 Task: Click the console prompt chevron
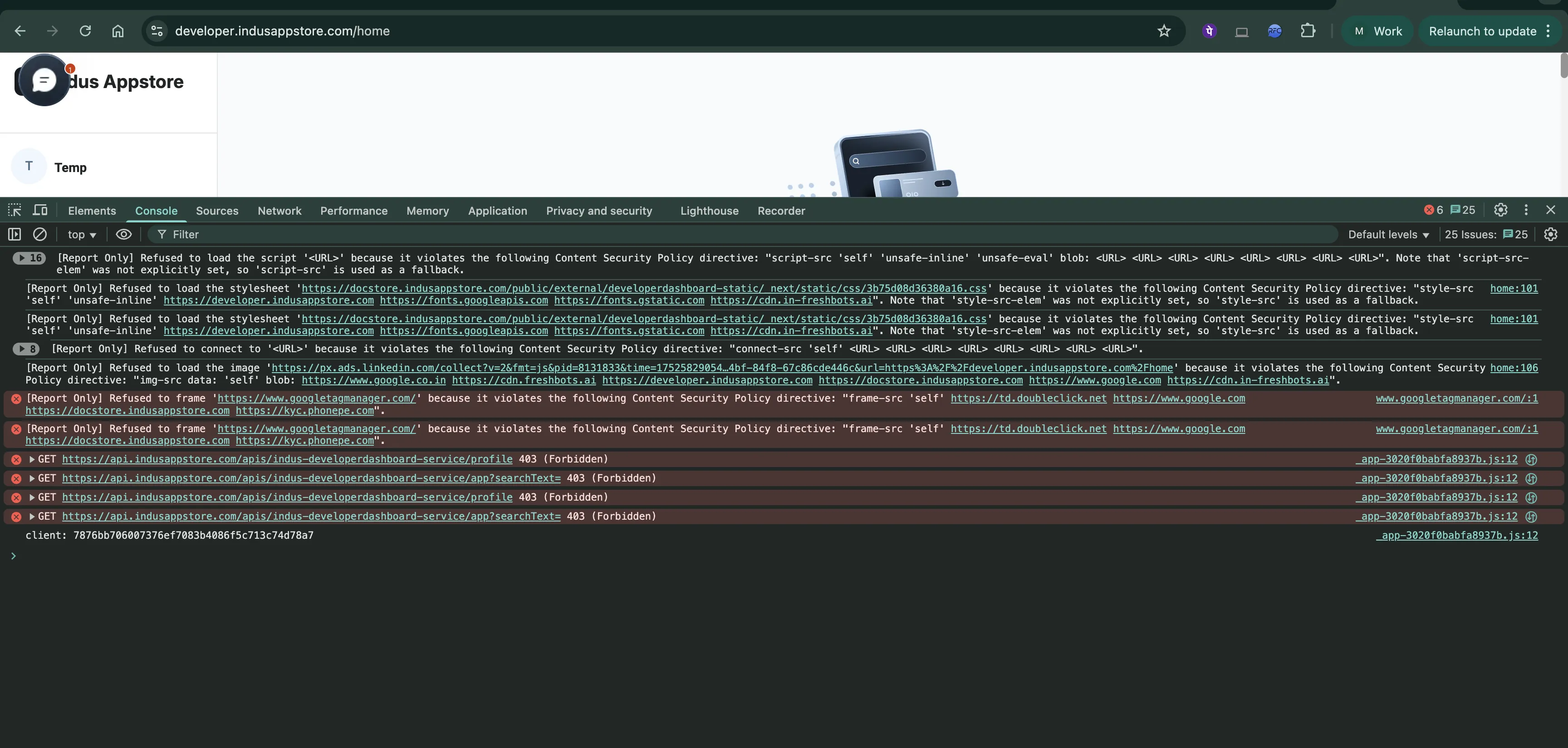click(x=14, y=556)
